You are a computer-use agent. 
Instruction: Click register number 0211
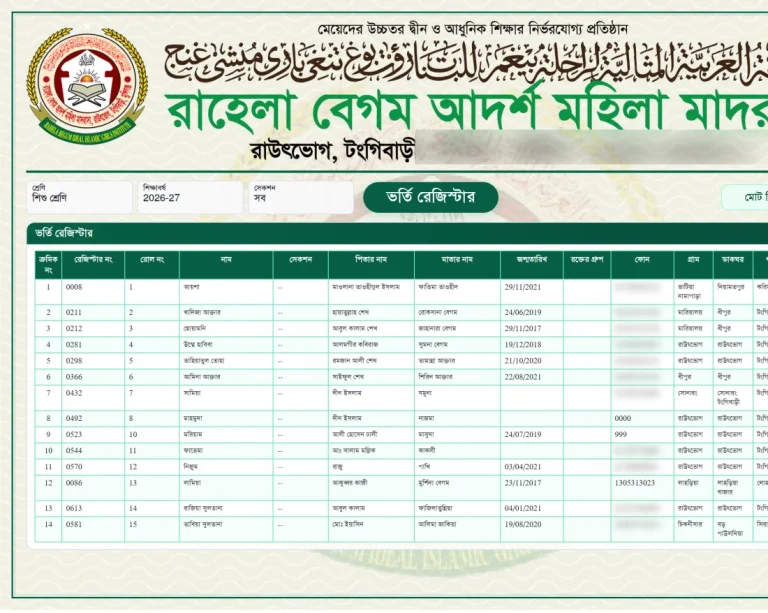(74, 312)
